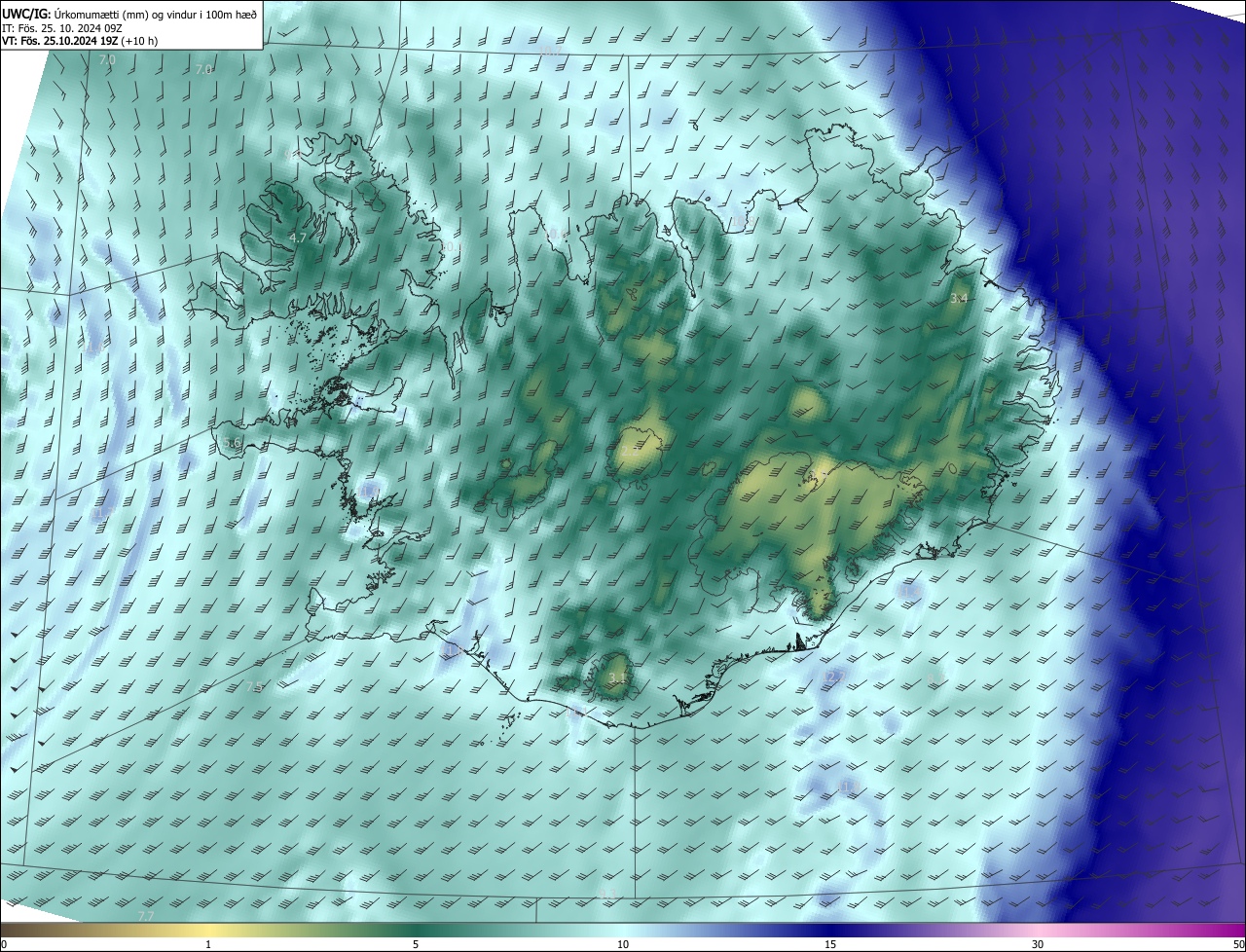Viewport: 1246px width, 952px height.
Task: Click the '10' tick label on the legend
Action: click(x=623, y=944)
